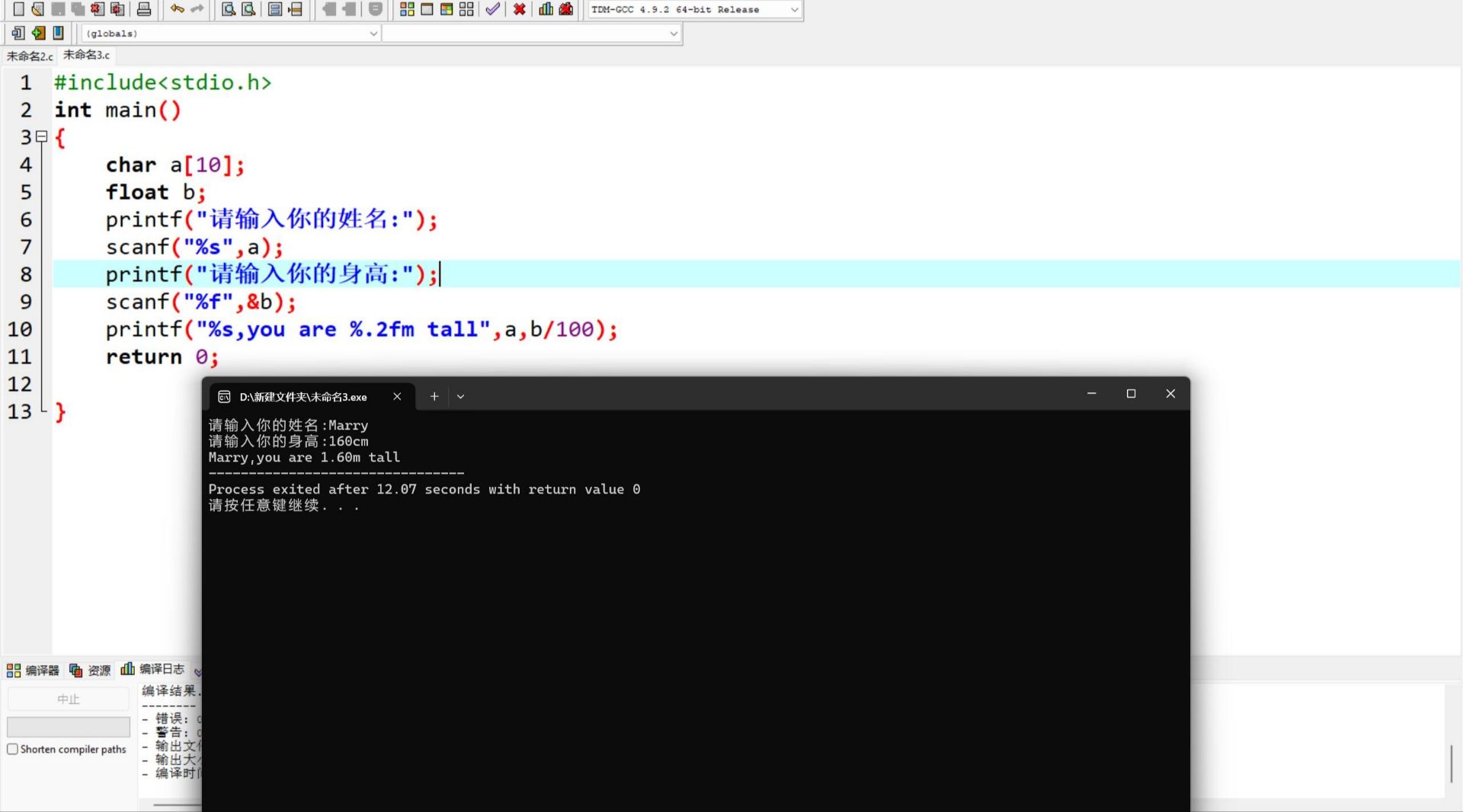Click the green plus icon in the second toolbar row
Screen dimensions: 1463x812
click(38, 33)
